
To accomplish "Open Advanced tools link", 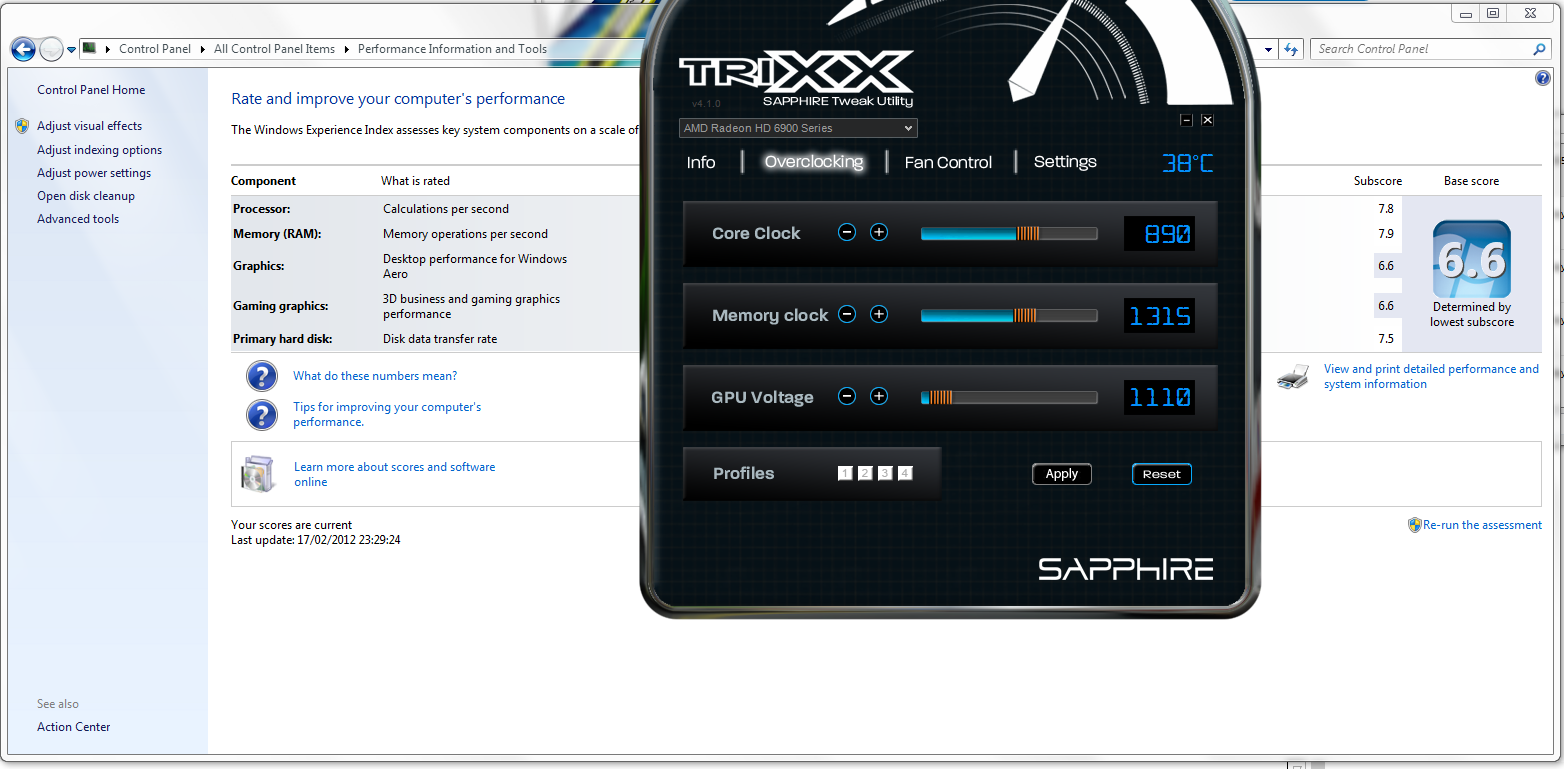I will pyautogui.click(x=78, y=219).
